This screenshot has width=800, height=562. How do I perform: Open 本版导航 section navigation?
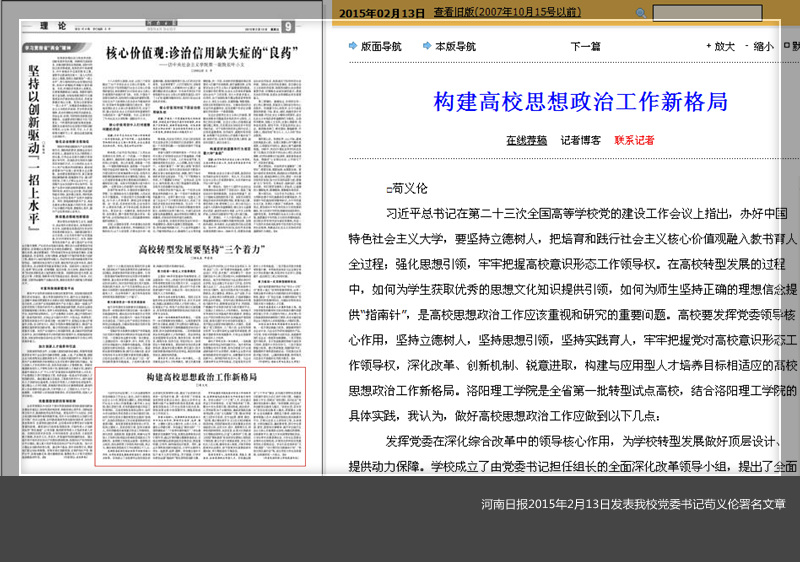click(455, 46)
